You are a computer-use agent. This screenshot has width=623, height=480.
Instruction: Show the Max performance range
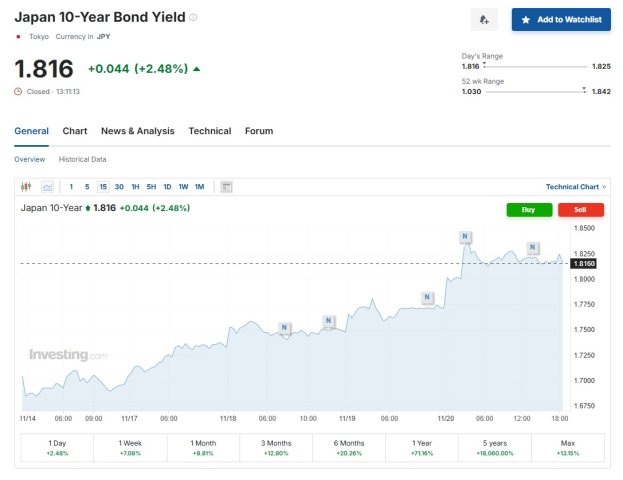pos(568,447)
